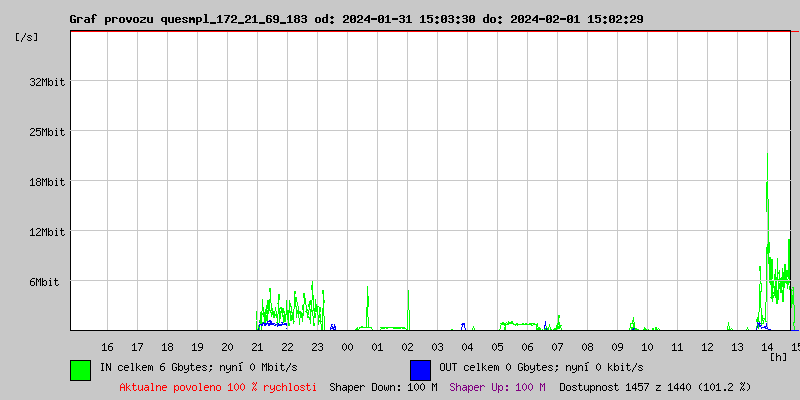Click hour label 07 on x-axis

click(x=557, y=347)
